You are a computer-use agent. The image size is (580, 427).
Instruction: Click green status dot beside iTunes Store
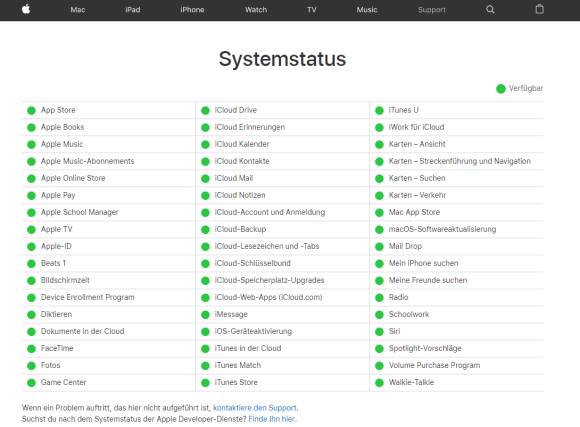(205, 383)
